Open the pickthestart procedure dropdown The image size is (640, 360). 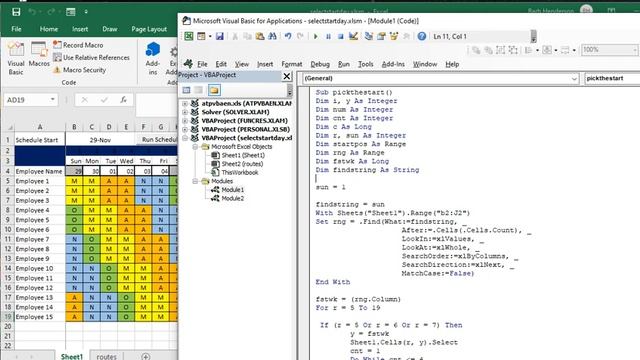click(612, 78)
